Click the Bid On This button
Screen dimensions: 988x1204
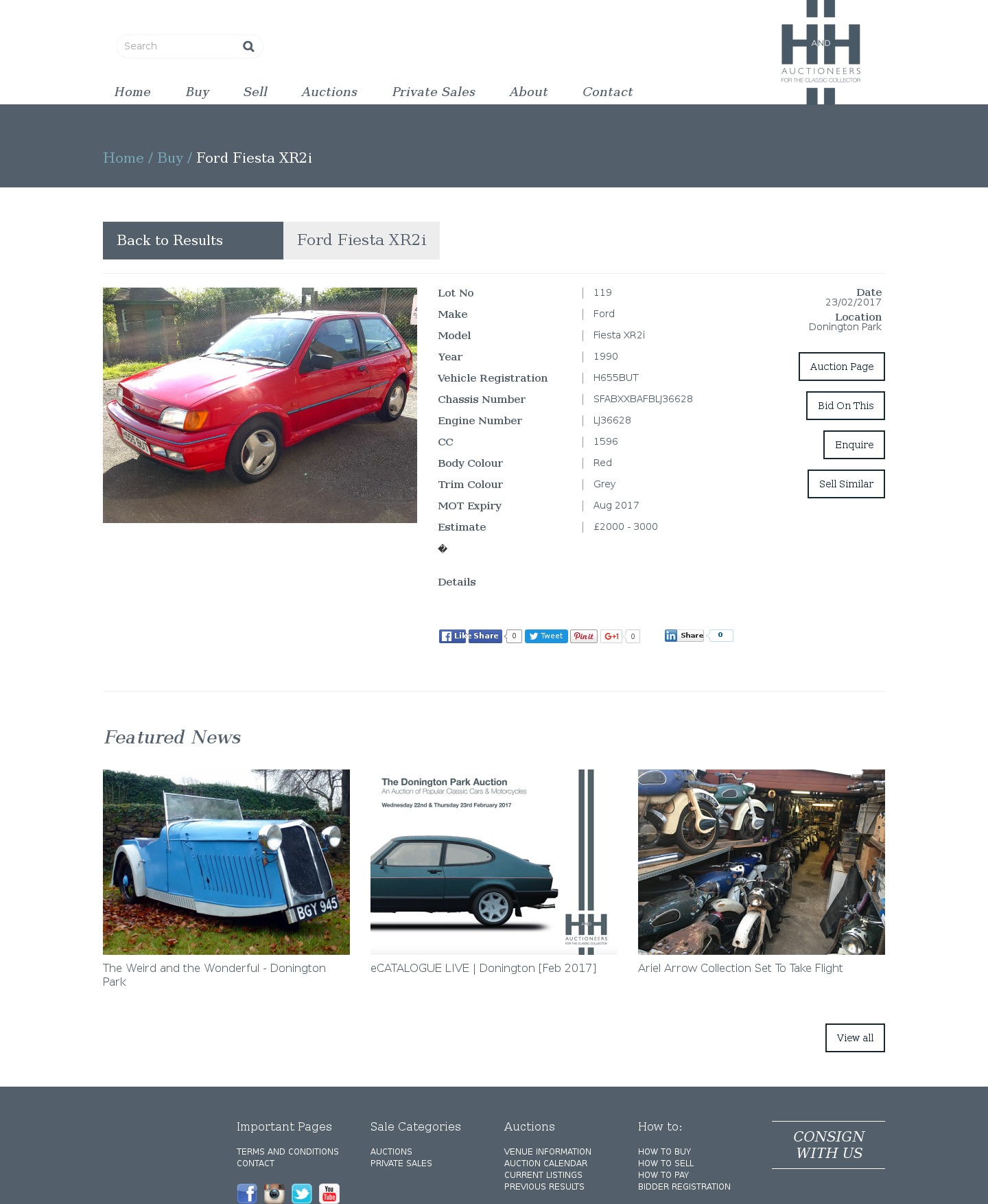click(x=846, y=406)
